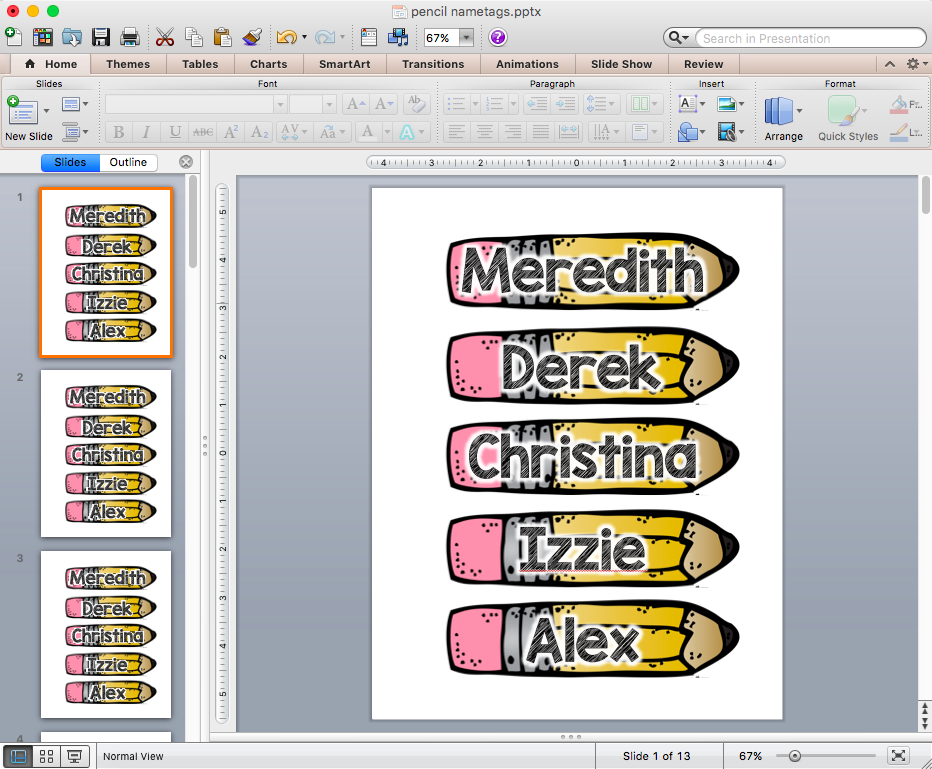Select slide 2 thumbnail
This screenshot has width=932, height=769.
[x=106, y=453]
